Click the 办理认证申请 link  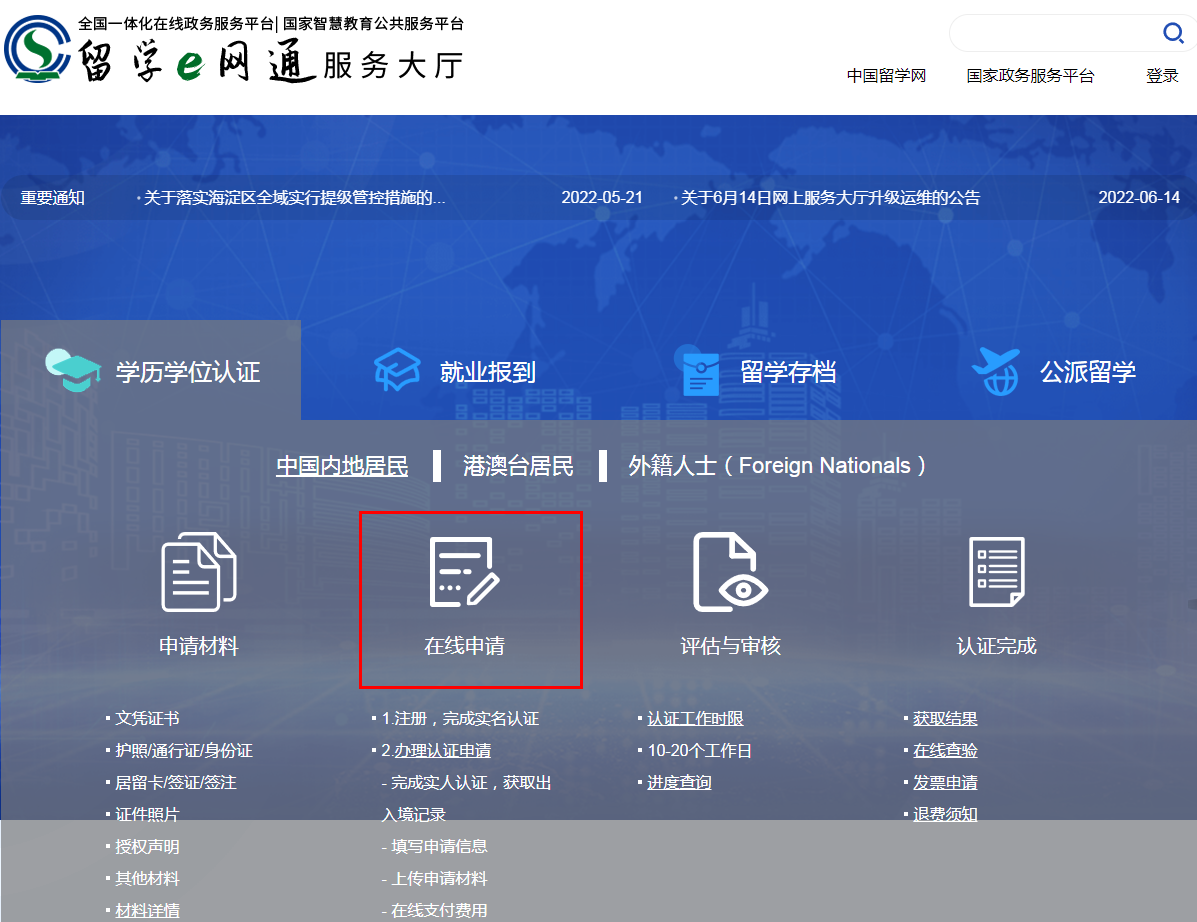442,751
